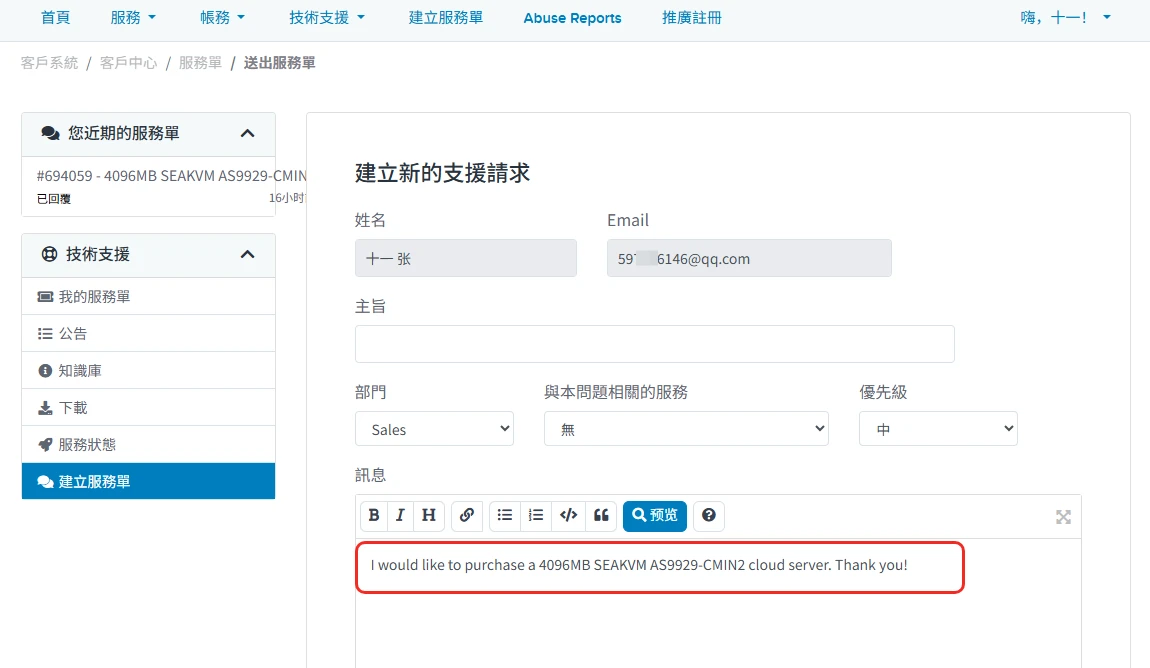Expand the 帳務 top menu
Screen dimensions: 1150x668
click(222, 18)
